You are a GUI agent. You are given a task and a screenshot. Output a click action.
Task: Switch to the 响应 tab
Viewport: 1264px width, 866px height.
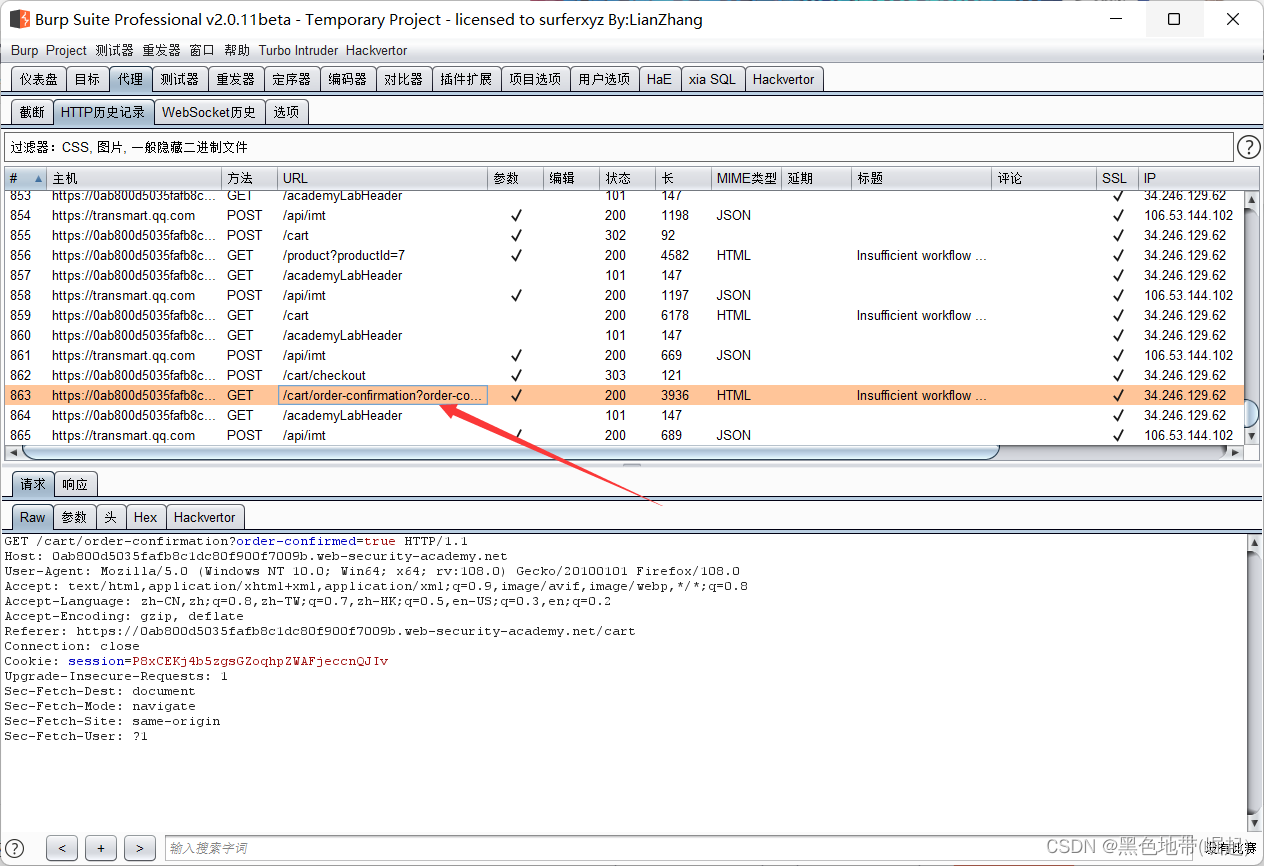pyautogui.click(x=75, y=484)
